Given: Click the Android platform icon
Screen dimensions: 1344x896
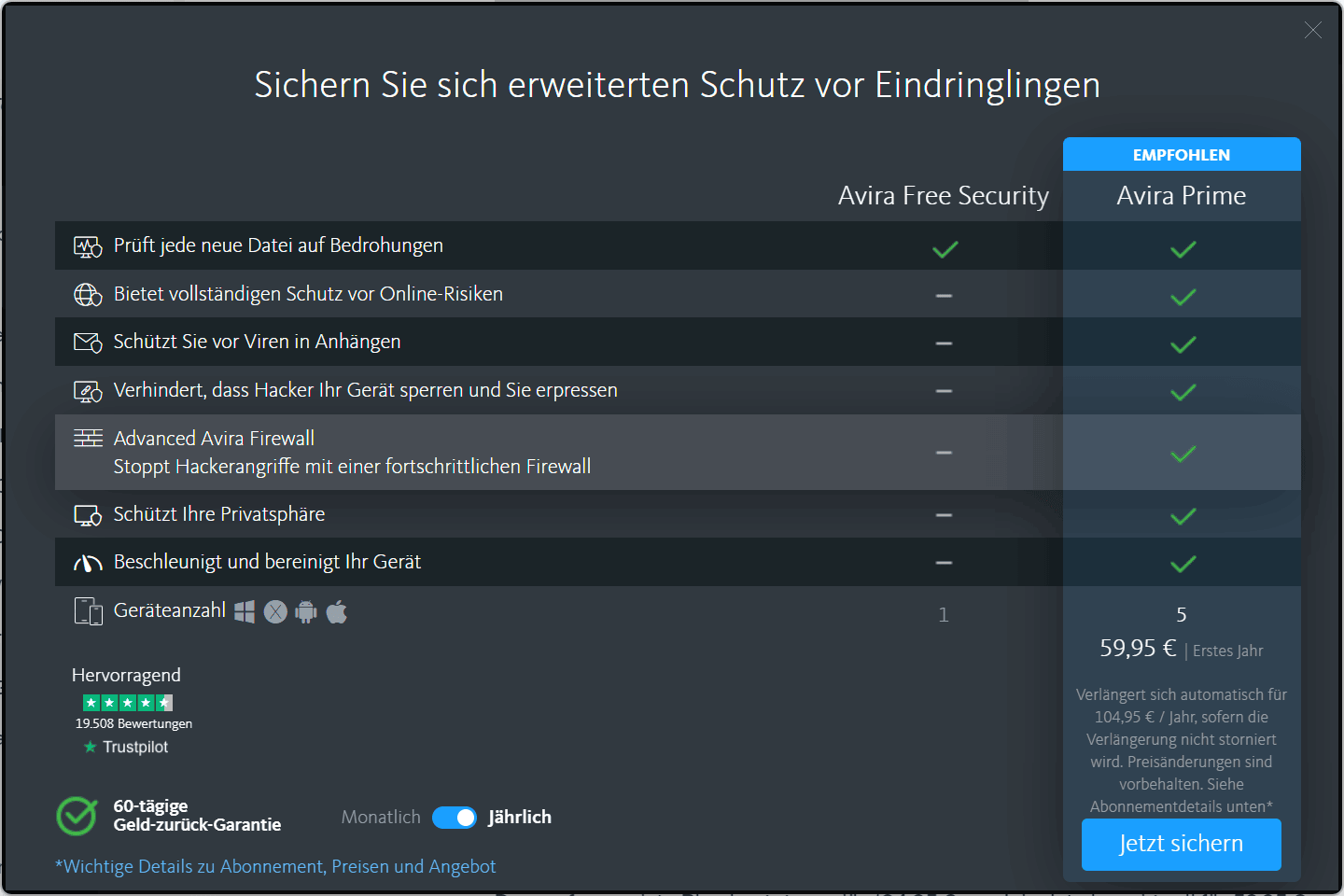Looking at the screenshot, I should coord(306,612).
